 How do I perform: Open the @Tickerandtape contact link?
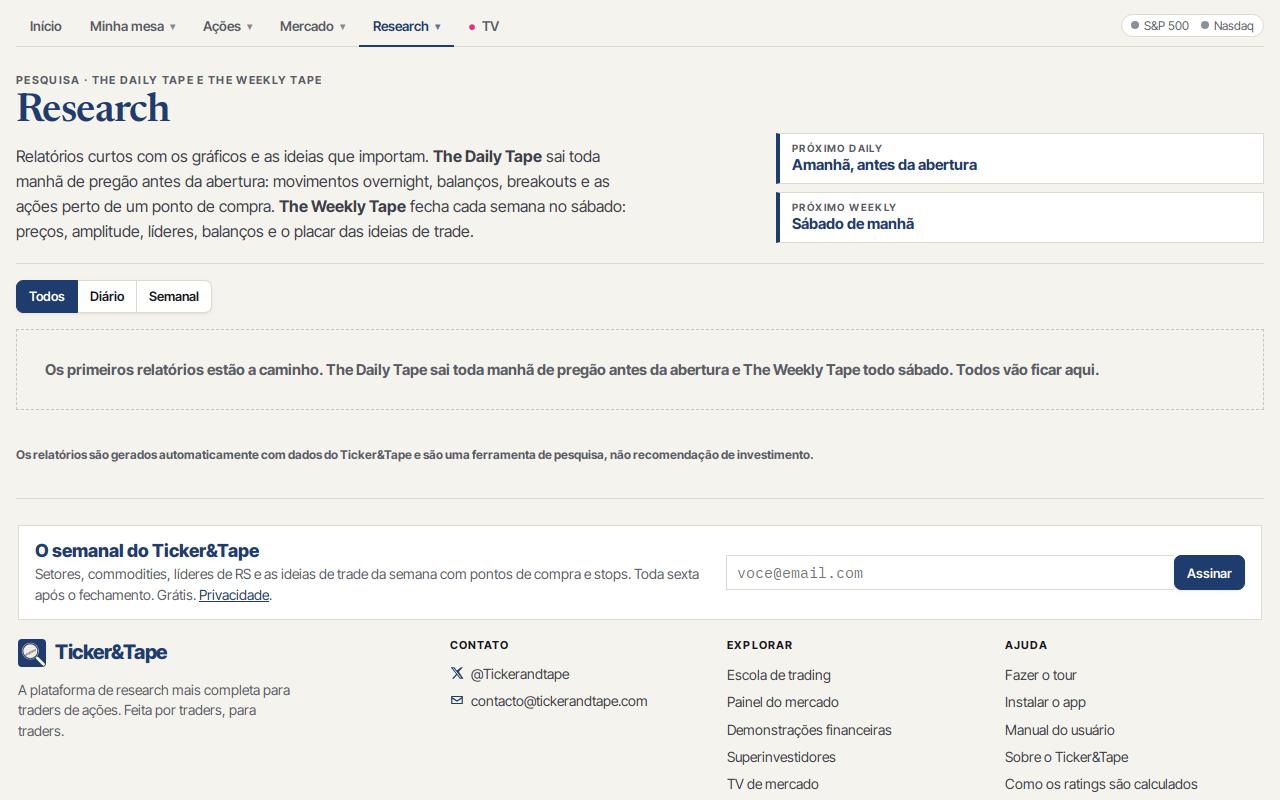click(520, 674)
